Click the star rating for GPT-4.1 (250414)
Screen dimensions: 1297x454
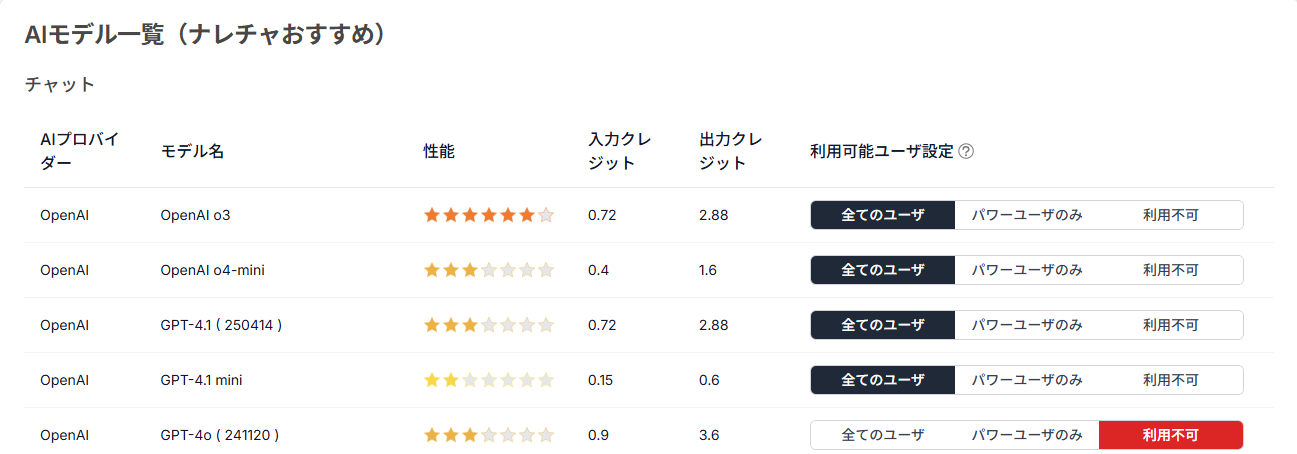(x=488, y=325)
